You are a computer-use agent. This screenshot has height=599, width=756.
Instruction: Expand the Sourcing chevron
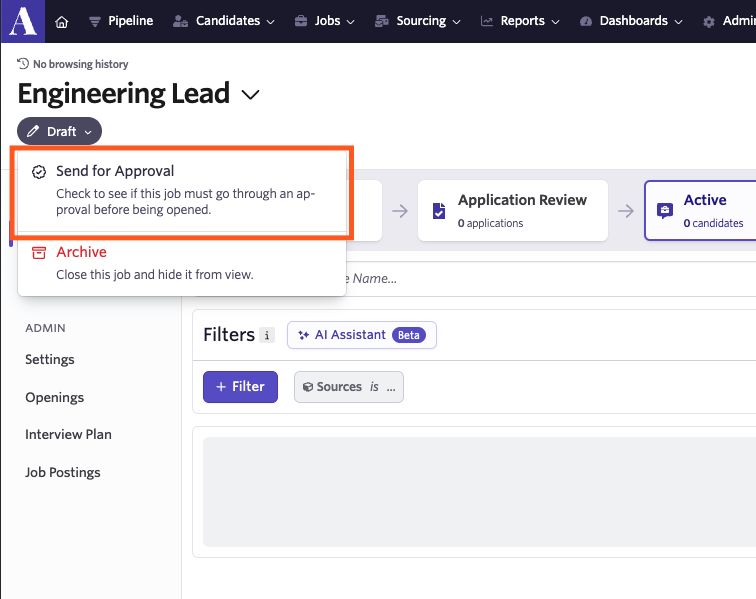coord(457,22)
